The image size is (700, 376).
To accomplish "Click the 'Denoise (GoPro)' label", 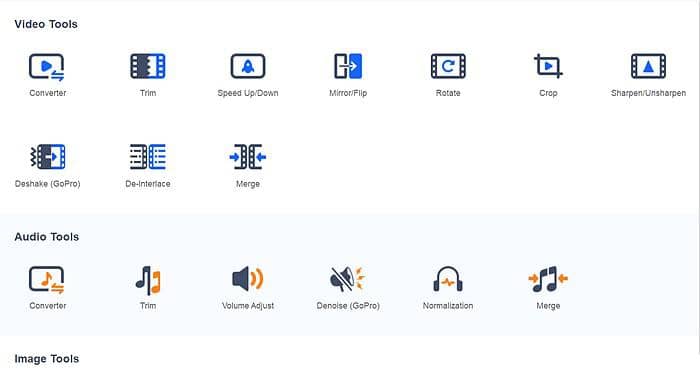I will (348, 305).
